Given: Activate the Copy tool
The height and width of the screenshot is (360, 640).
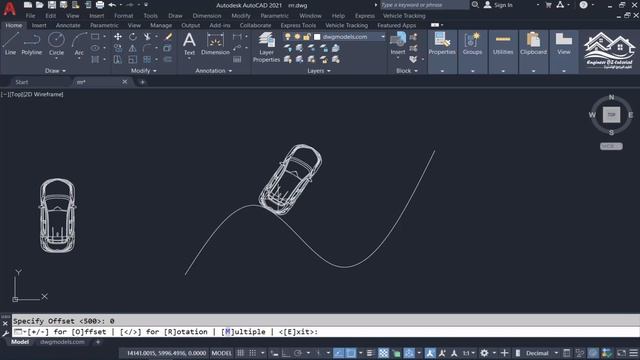Looking at the screenshot, I should 118,48.
